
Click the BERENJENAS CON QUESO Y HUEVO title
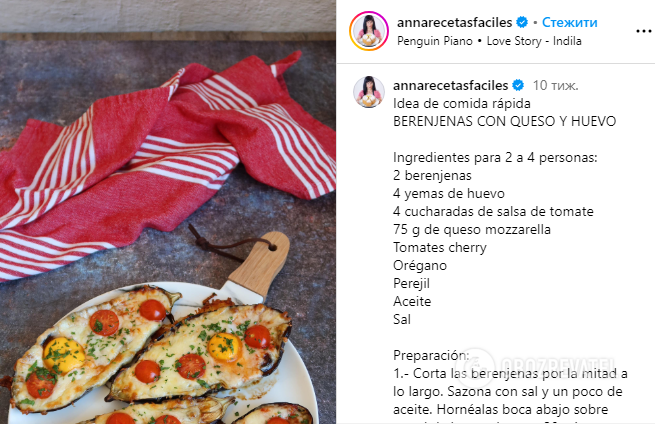pyautogui.click(x=505, y=122)
